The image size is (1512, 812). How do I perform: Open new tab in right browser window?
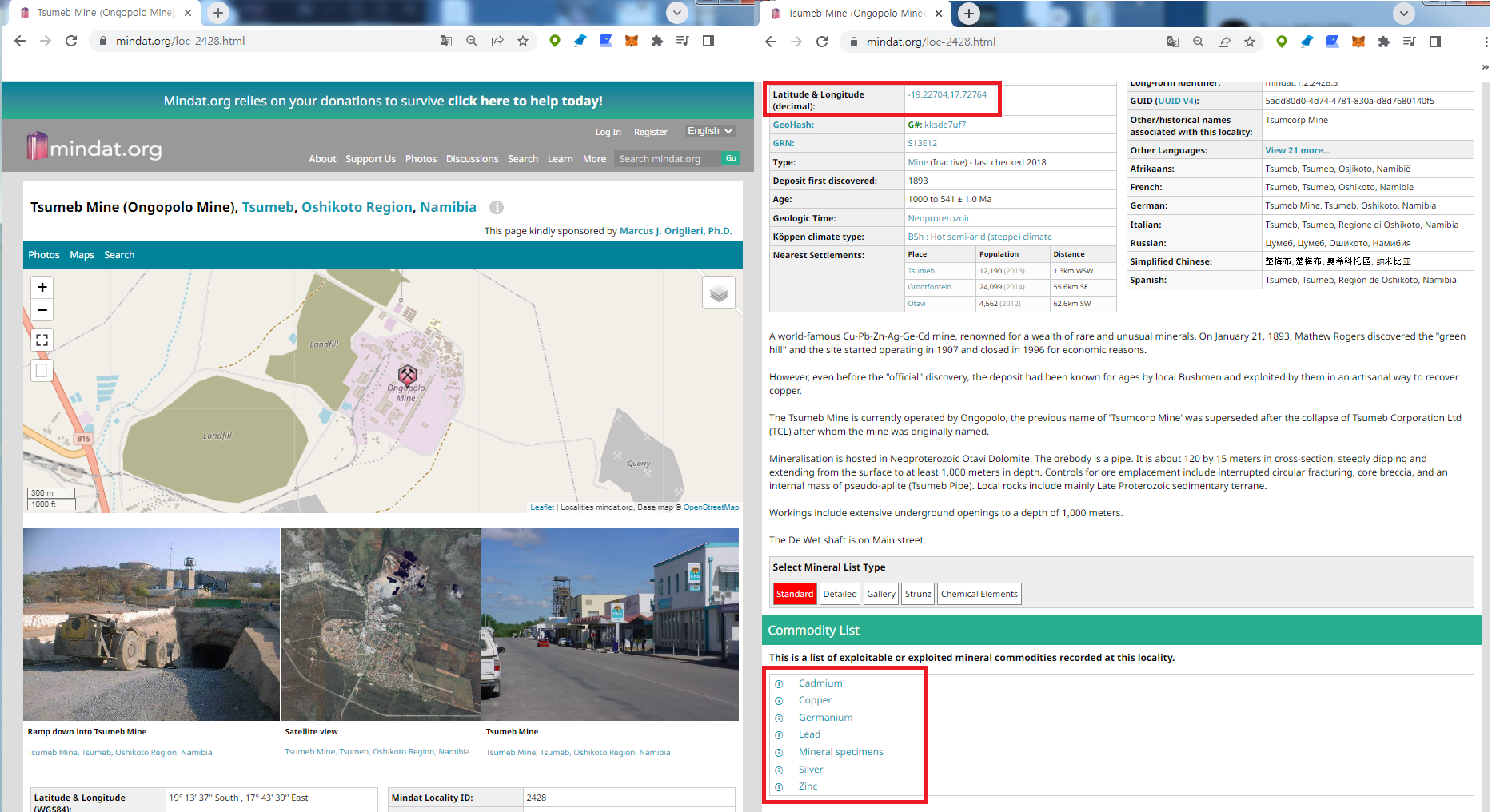969,13
